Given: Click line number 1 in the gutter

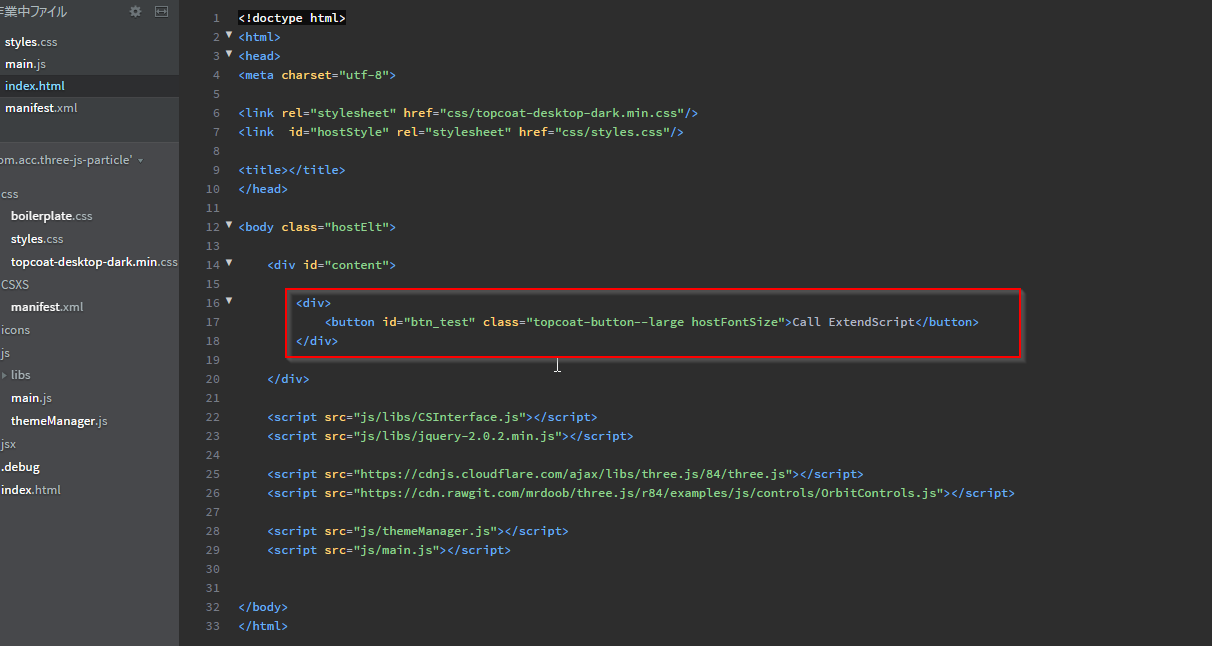Looking at the screenshot, I should [216, 19].
